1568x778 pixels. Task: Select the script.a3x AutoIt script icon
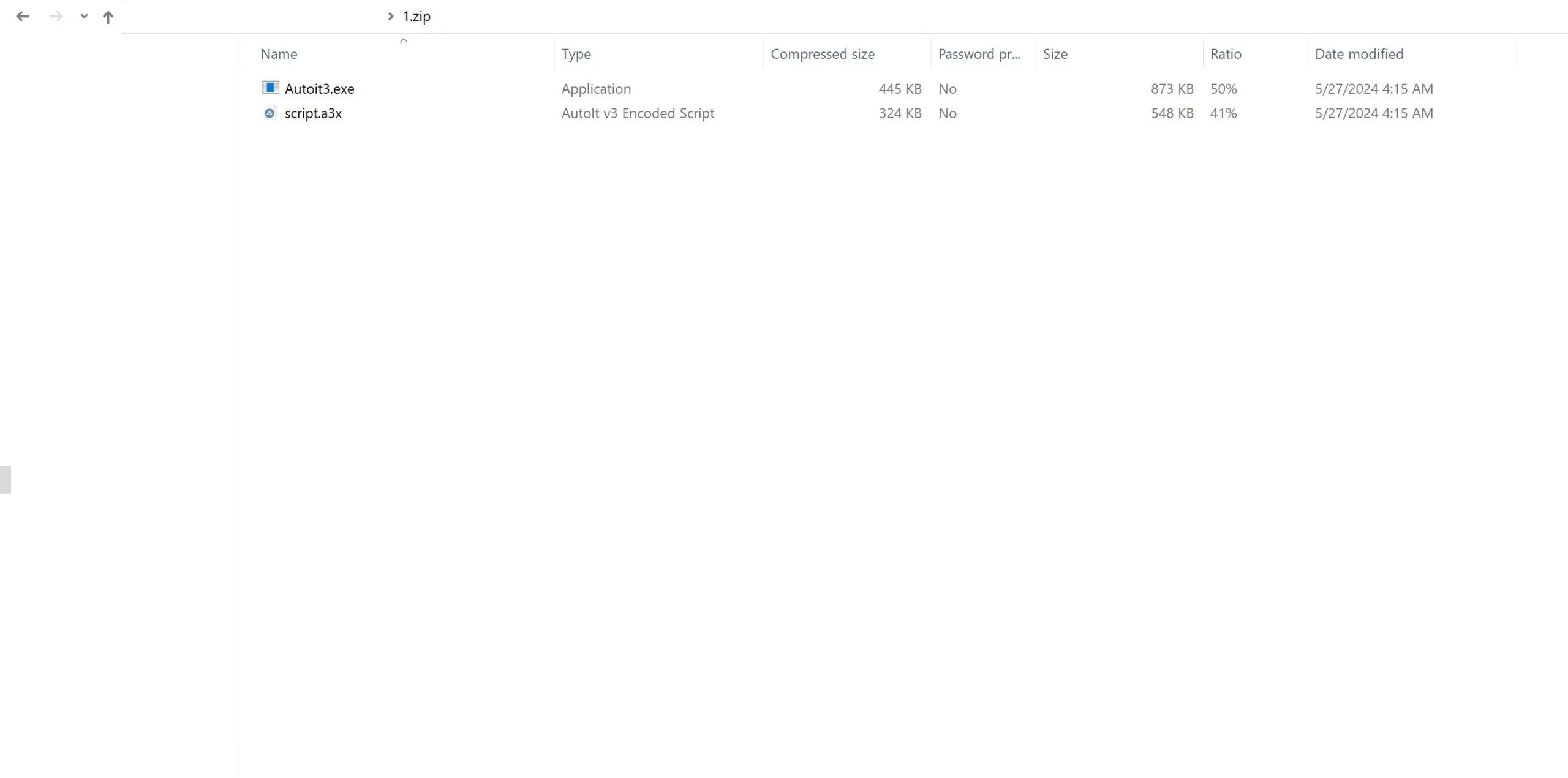(269, 113)
